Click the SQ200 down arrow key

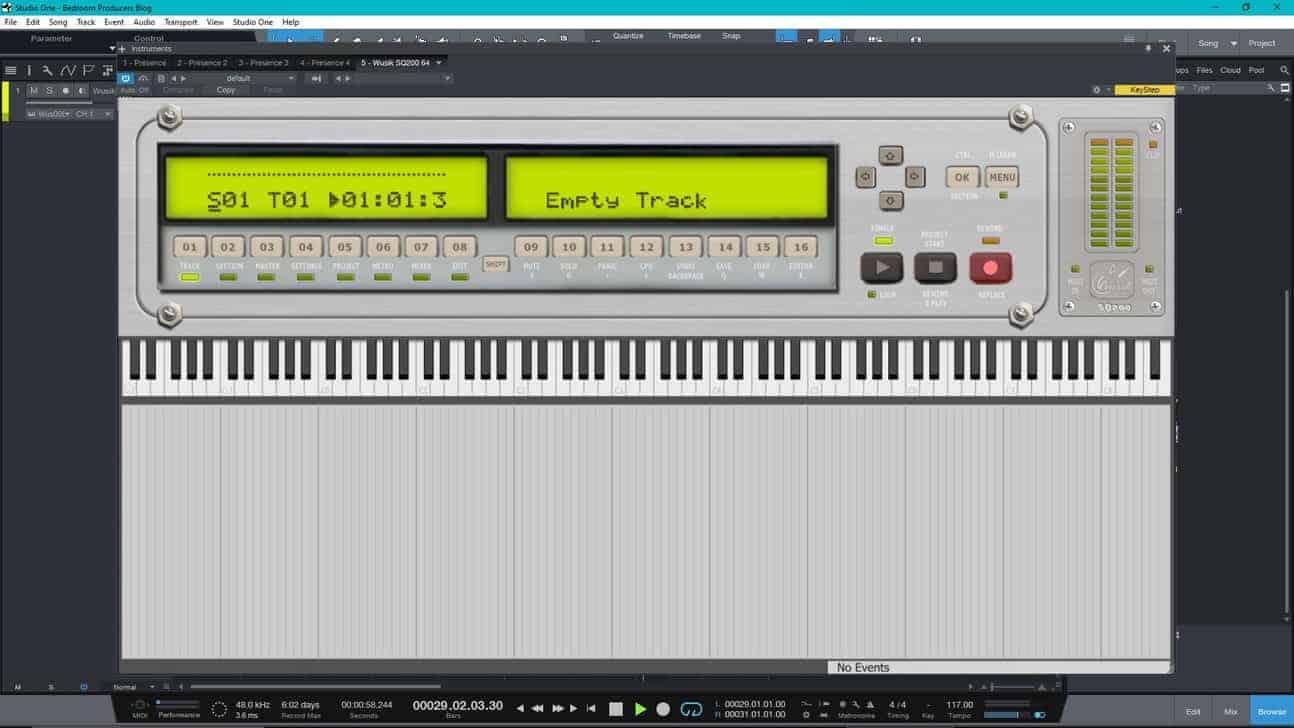tap(891, 201)
